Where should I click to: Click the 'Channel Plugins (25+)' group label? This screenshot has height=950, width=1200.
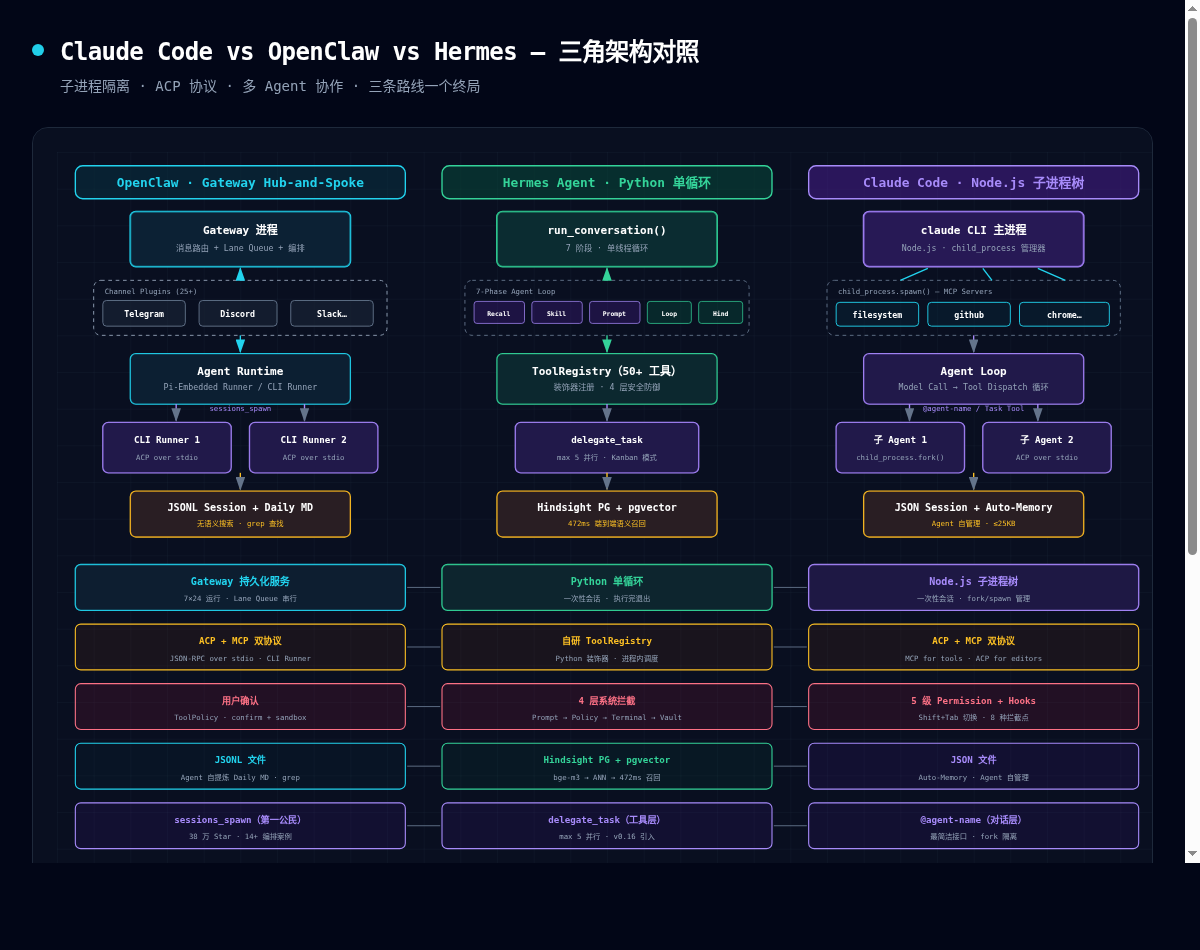[x=151, y=291]
